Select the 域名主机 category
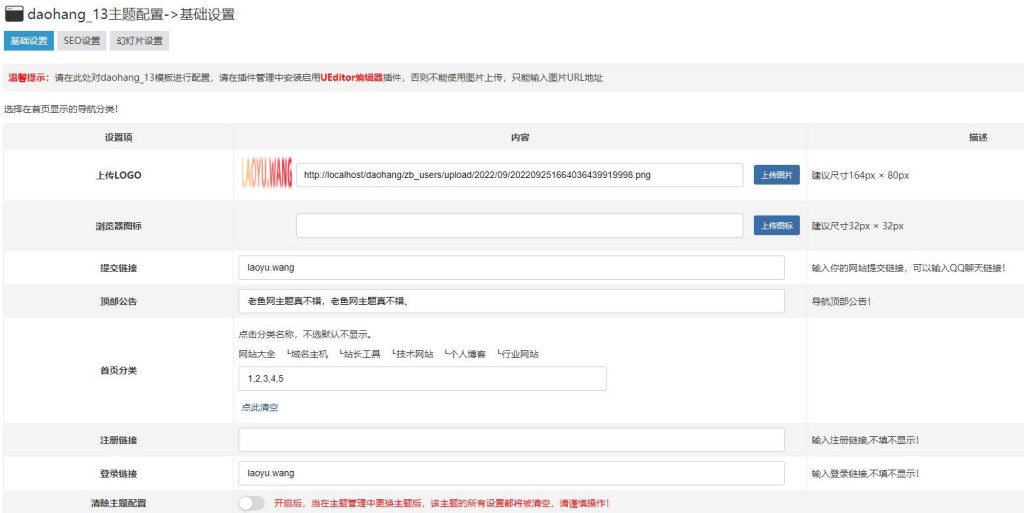The height and width of the screenshot is (513, 1024). (307, 354)
